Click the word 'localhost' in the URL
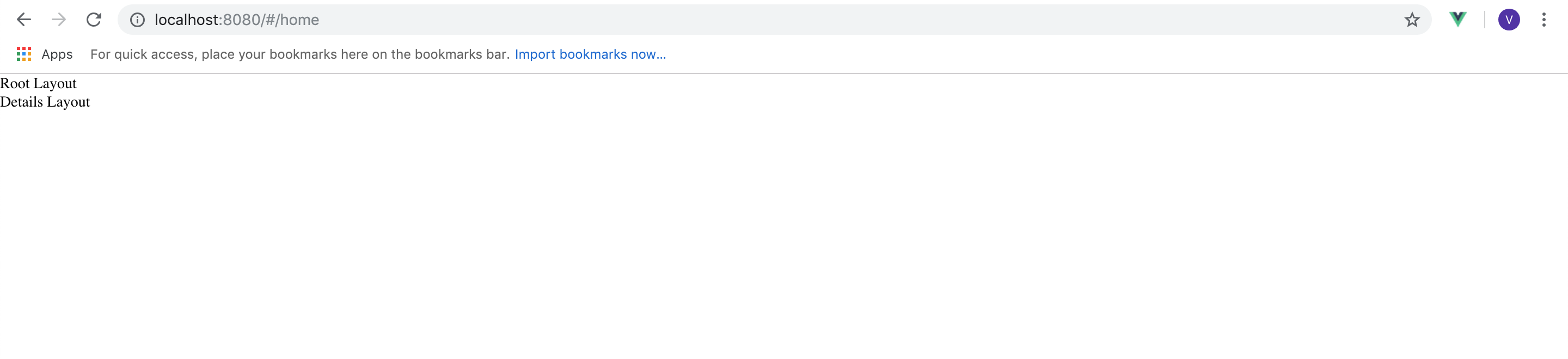 (x=186, y=20)
